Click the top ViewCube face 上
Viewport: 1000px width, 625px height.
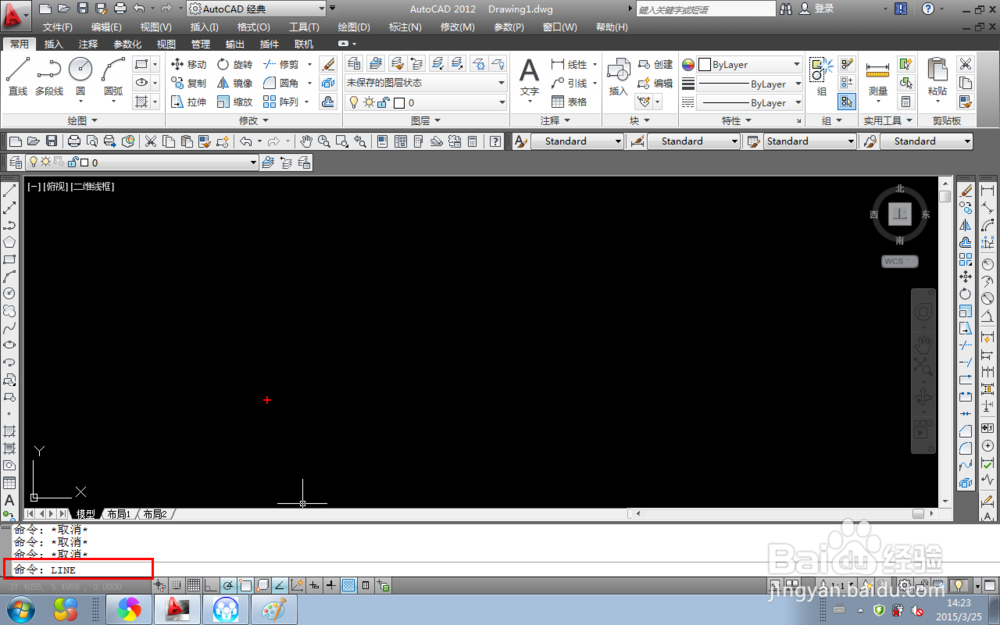click(x=899, y=214)
